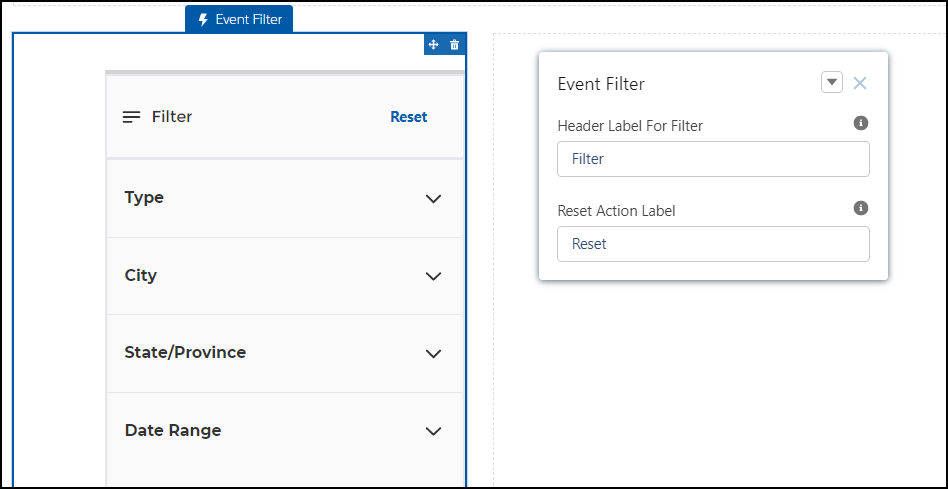
Task: Click the lightning bolt icon in the Event Filter tab
Action: (204, 19)
